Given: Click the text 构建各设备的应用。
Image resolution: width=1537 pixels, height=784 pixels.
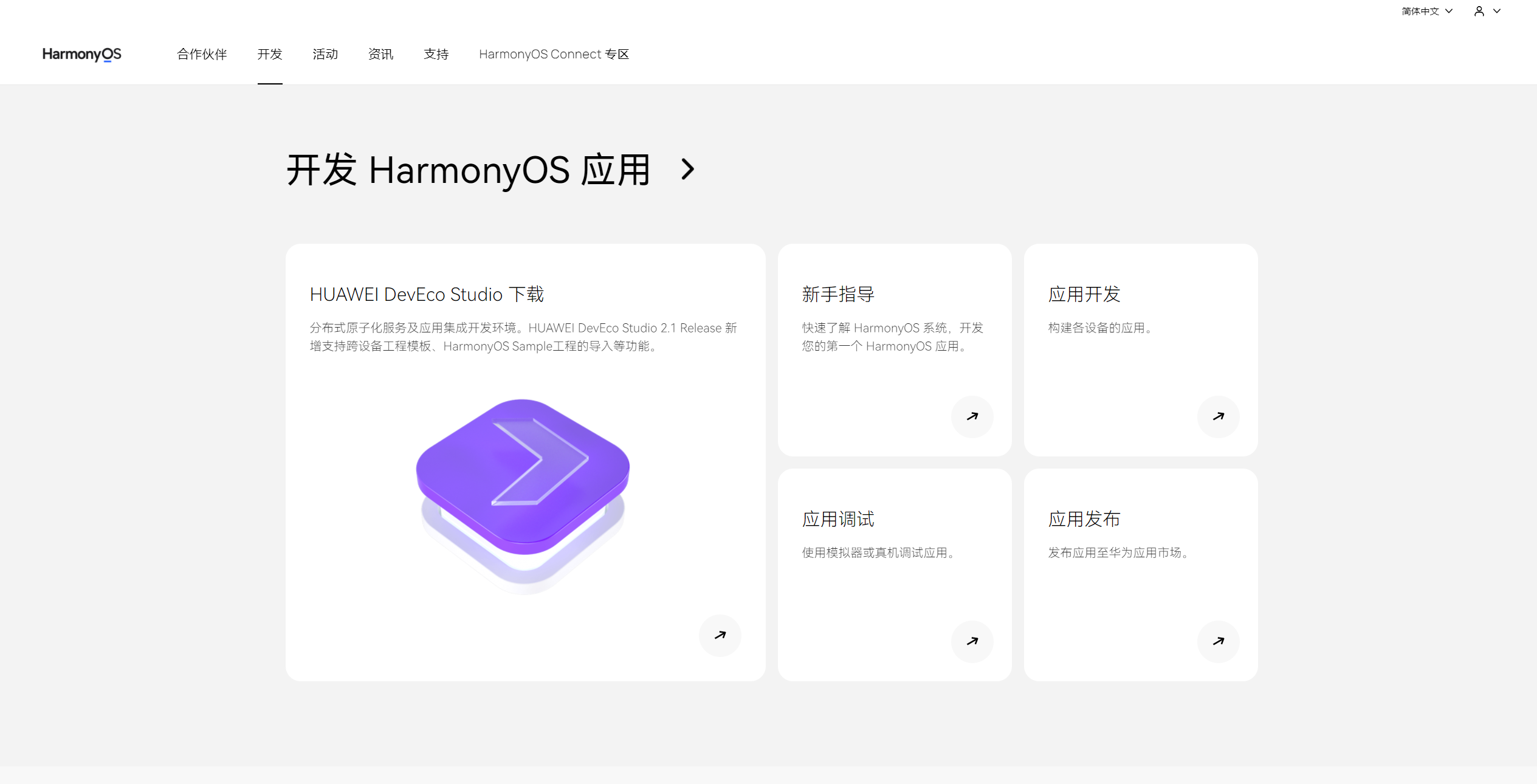Looking at the screenshot, I should point(1100,328).
